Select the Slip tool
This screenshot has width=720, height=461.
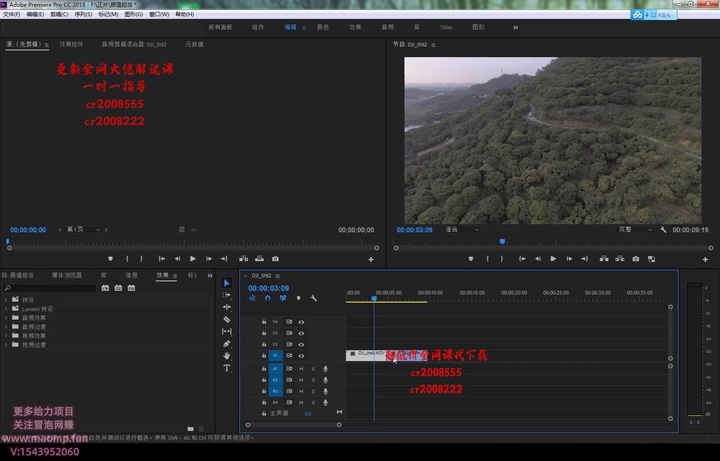pyautogui.click(x=227, y=331)
